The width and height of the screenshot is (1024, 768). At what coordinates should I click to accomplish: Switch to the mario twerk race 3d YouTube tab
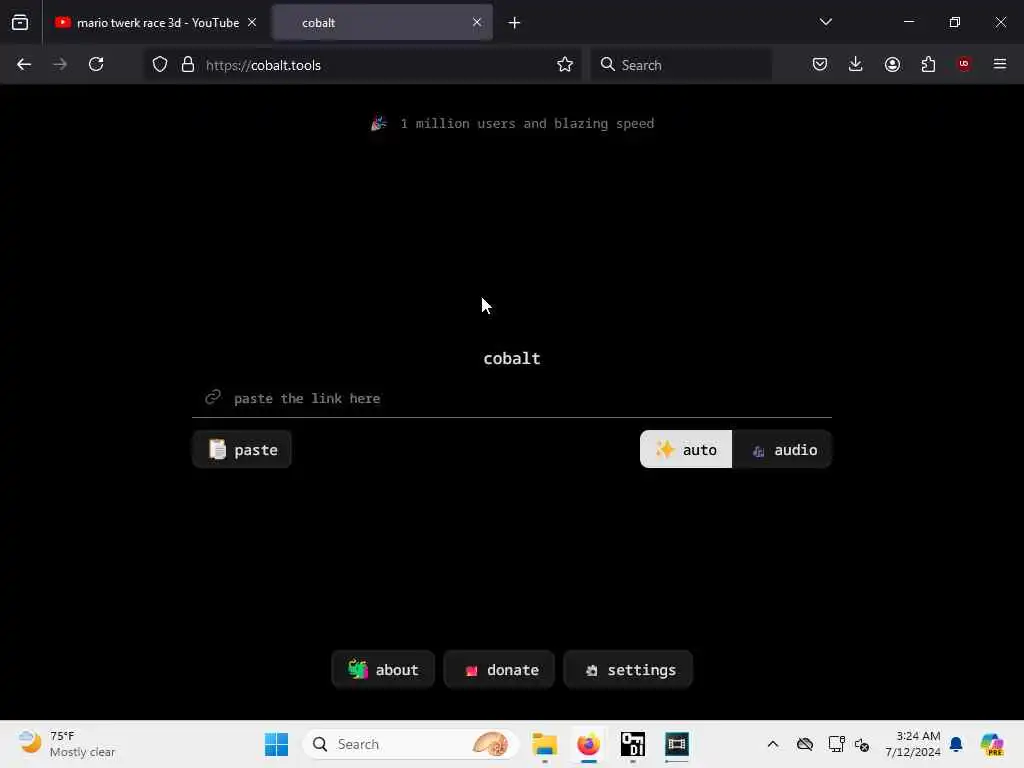coord(155,22)
